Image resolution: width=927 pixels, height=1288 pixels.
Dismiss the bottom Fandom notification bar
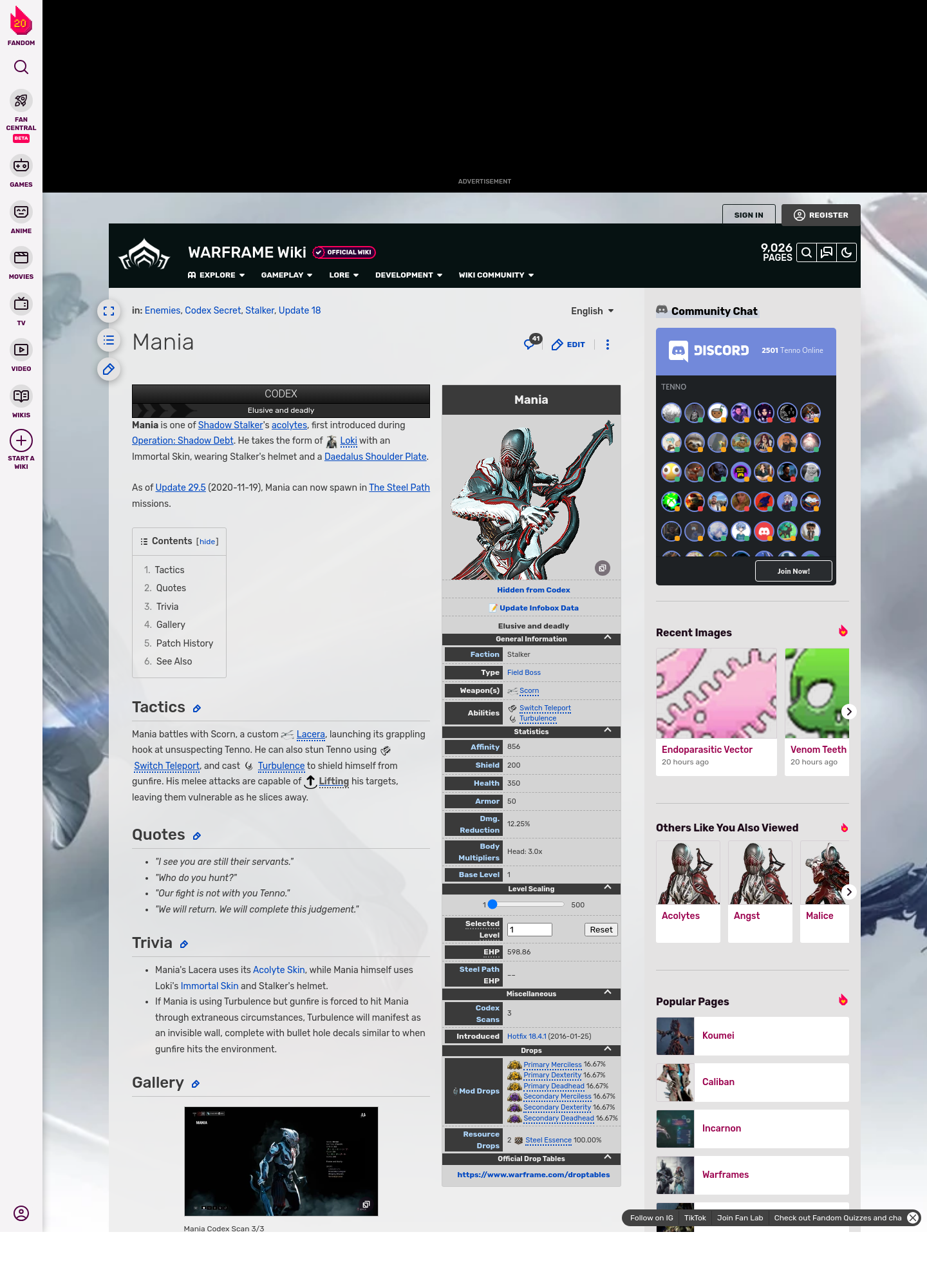[913, 1218]
